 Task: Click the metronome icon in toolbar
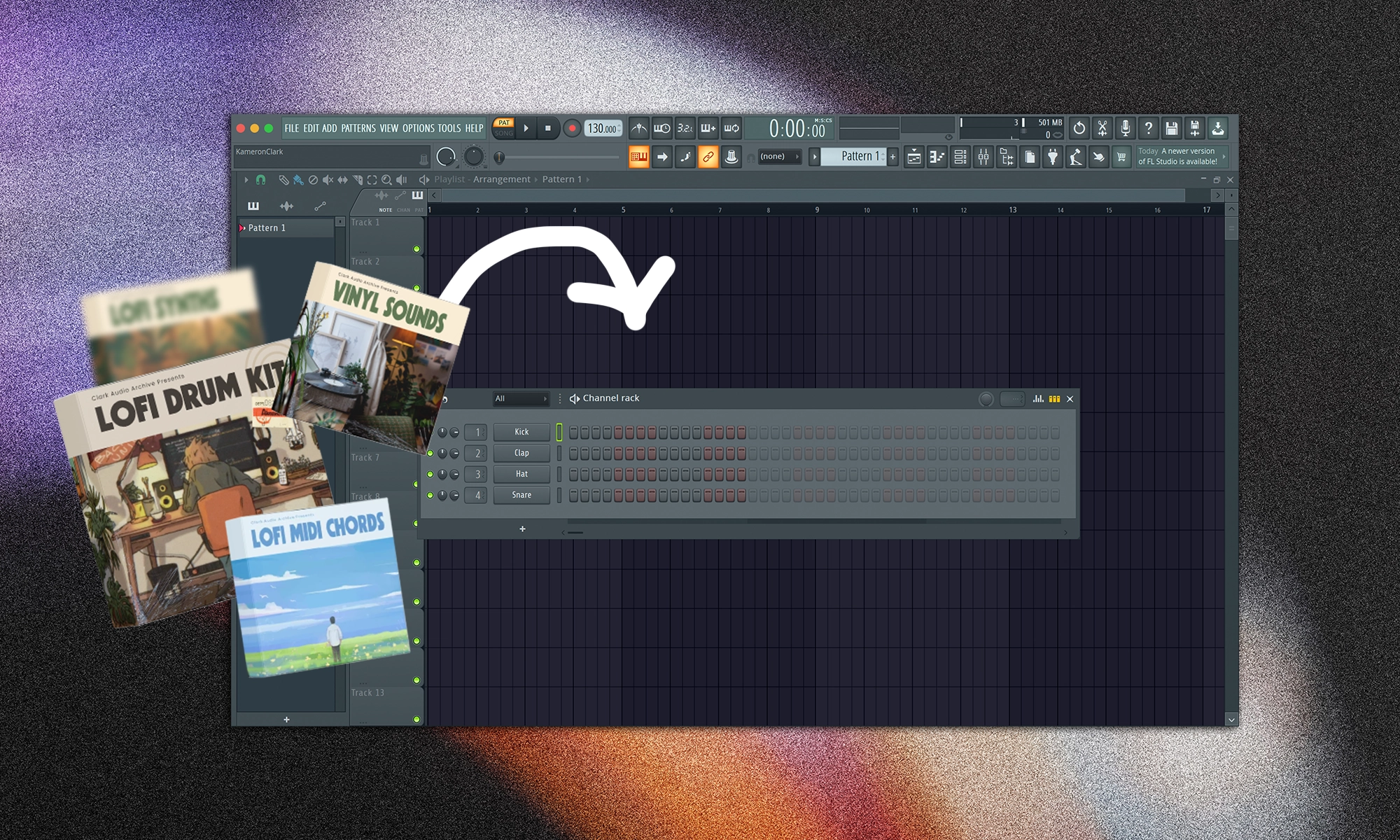click(638, 128)
